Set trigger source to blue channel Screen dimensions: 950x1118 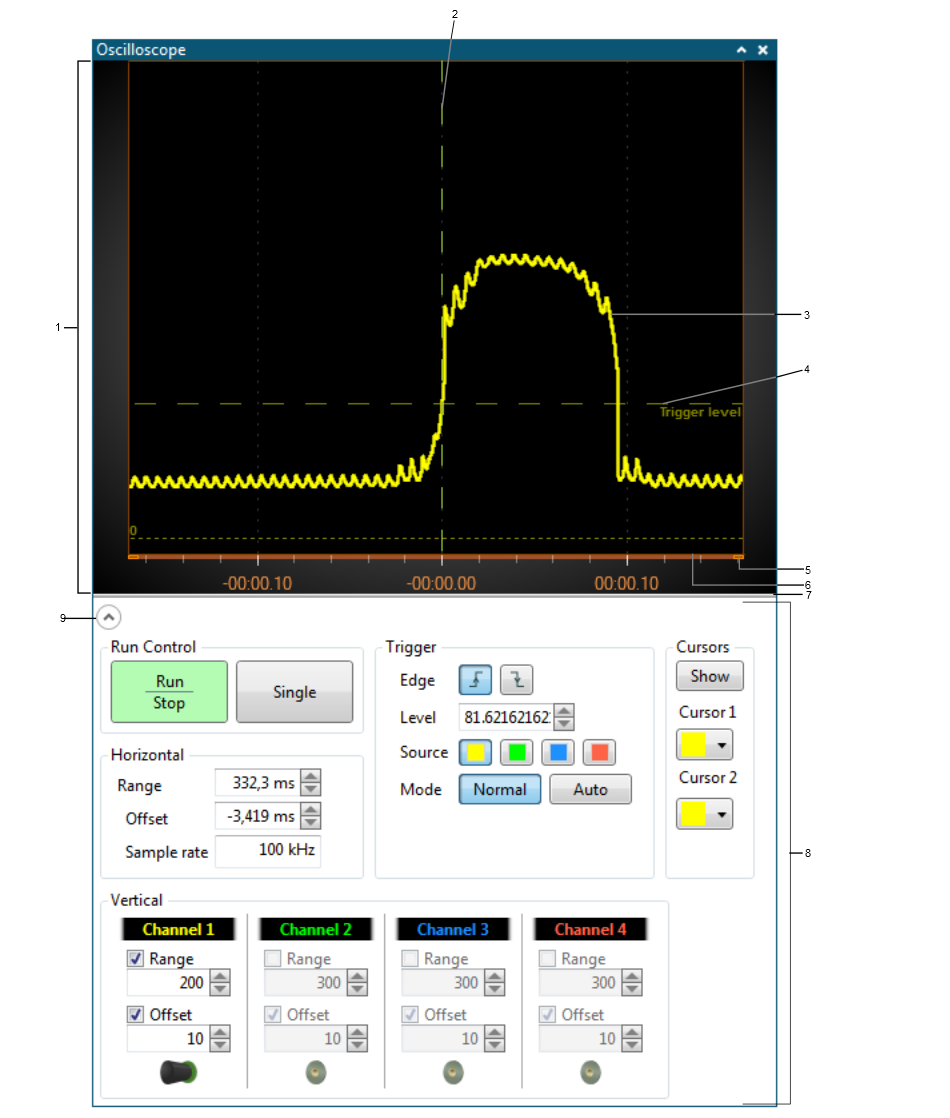(x=557, y=752)
